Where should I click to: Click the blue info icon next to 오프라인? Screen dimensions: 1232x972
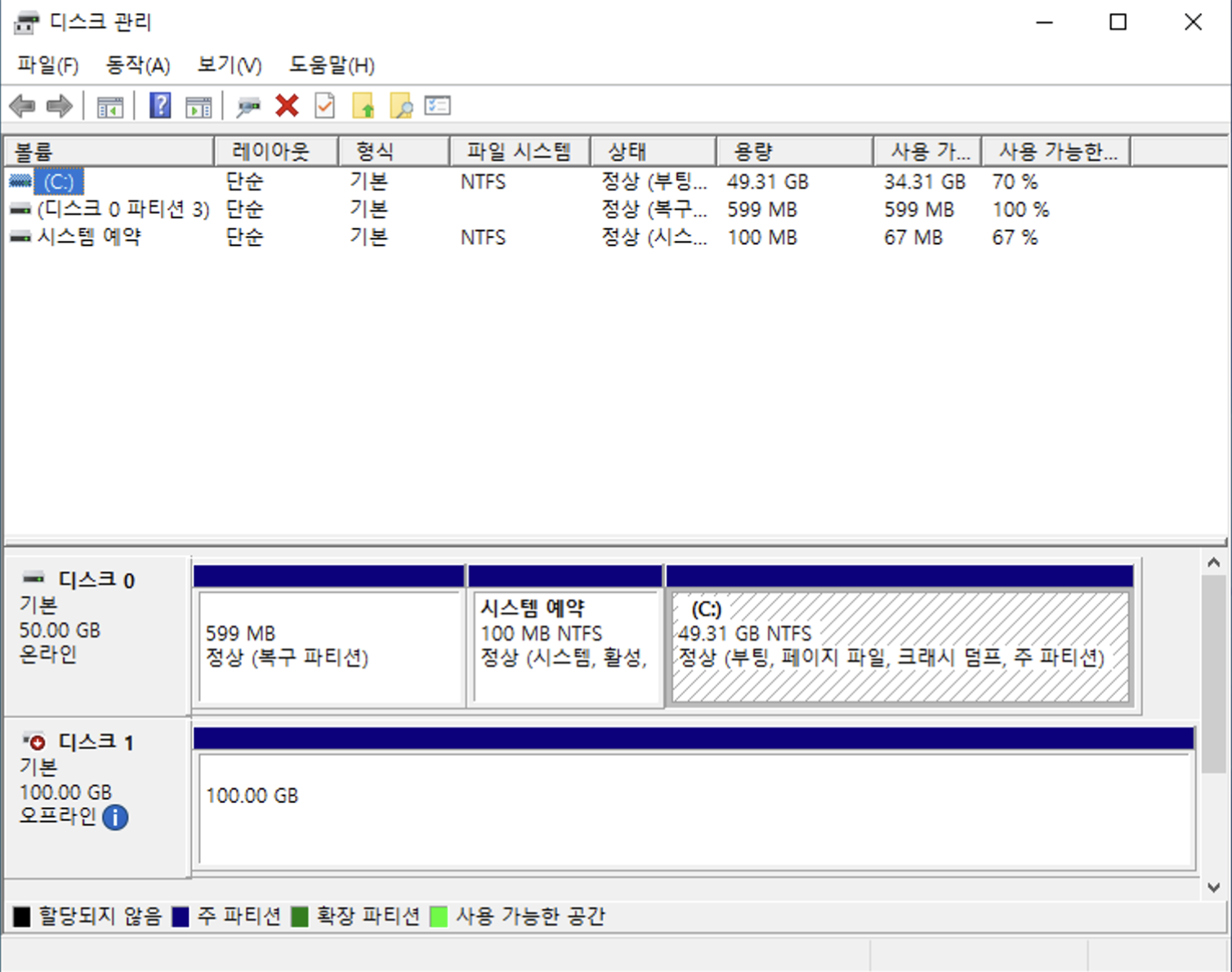pyautogui.click(x=115, y=817)
